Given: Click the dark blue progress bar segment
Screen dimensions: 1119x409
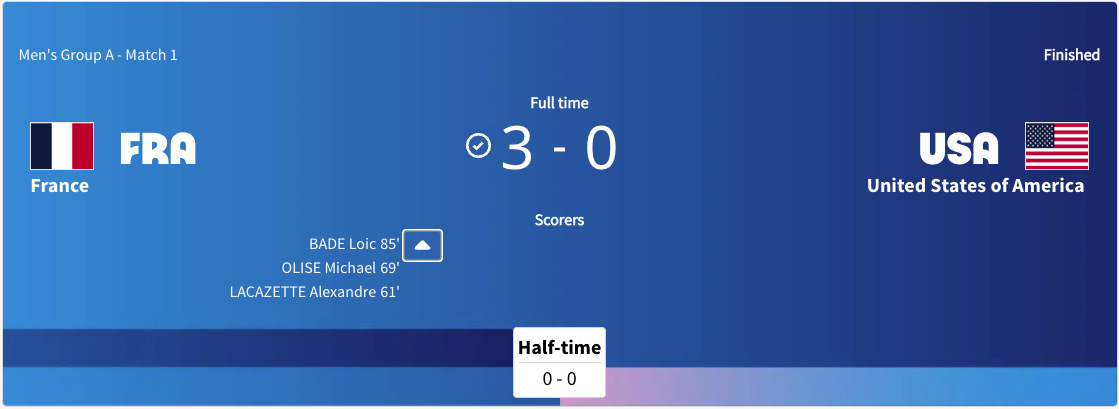Looking at the screenshot, I should tap(258, 348).
